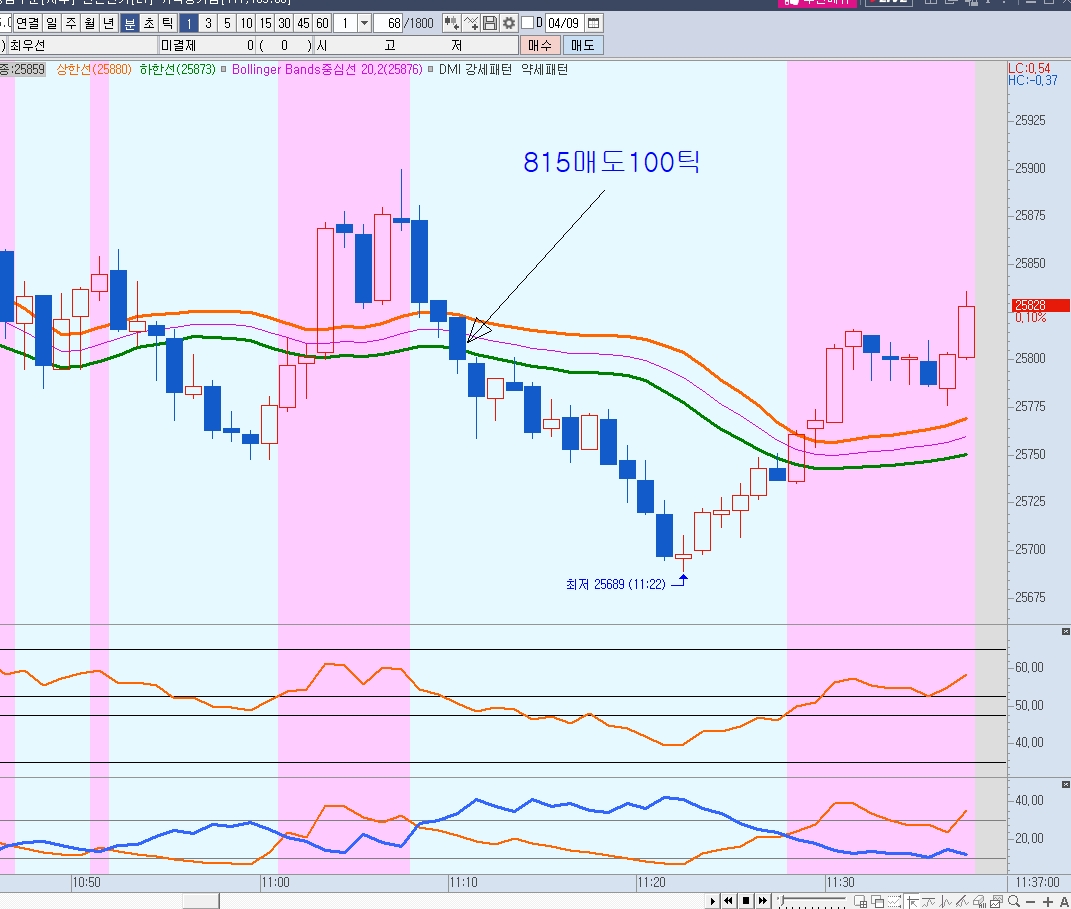Select the 60-minute interval button
This screenshot has height=909, width=1071.
click(x=322, y=23)
